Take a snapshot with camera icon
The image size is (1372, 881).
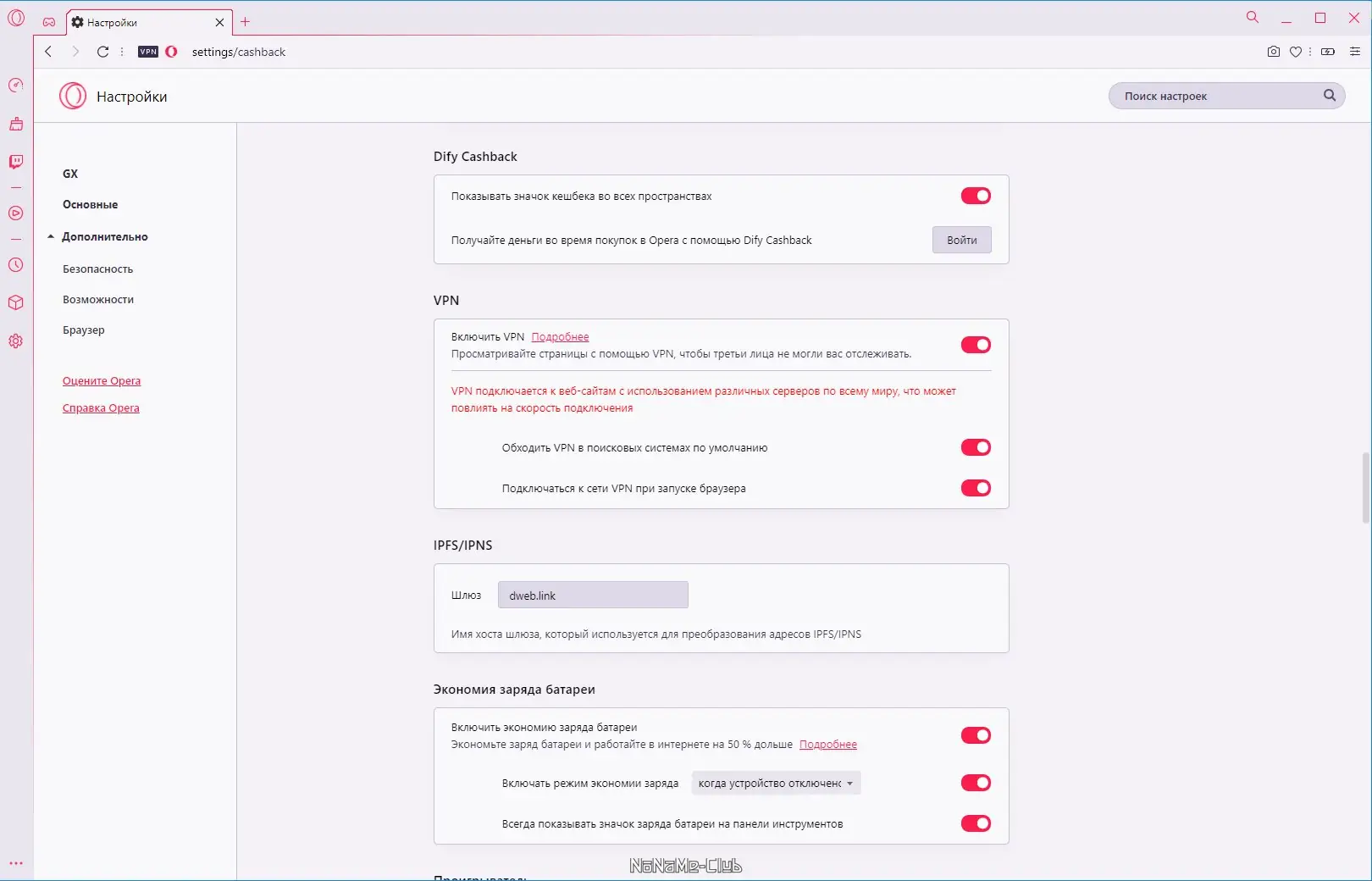click(1274, 52)
